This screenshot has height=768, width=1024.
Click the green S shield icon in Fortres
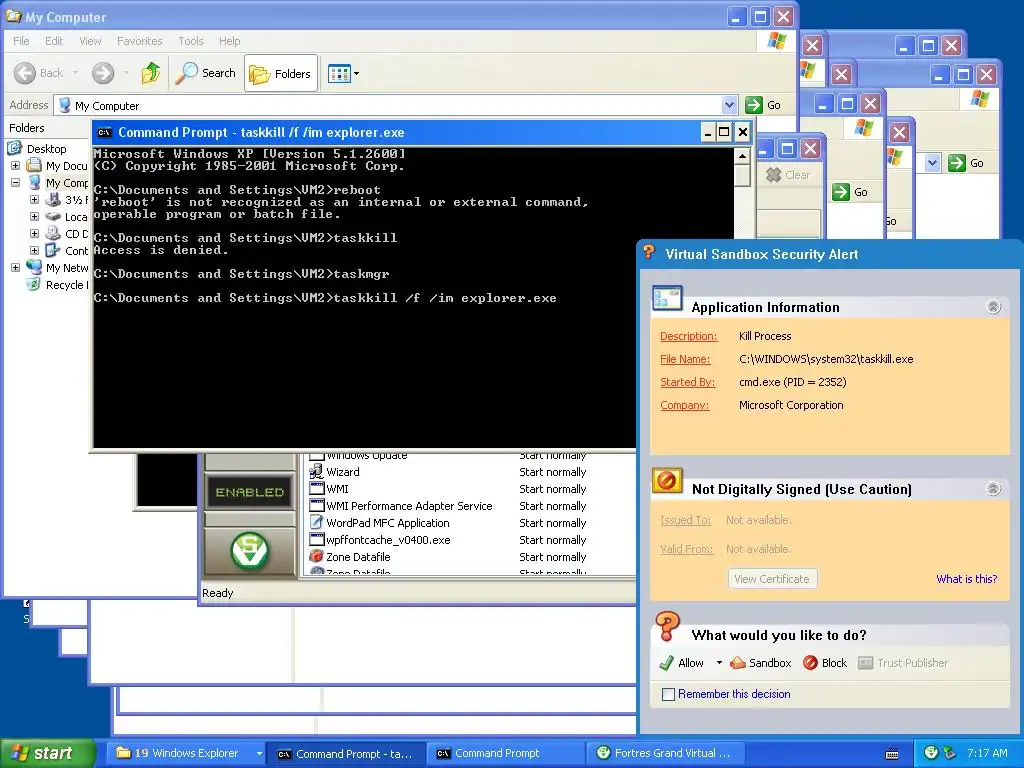[249, 551]
